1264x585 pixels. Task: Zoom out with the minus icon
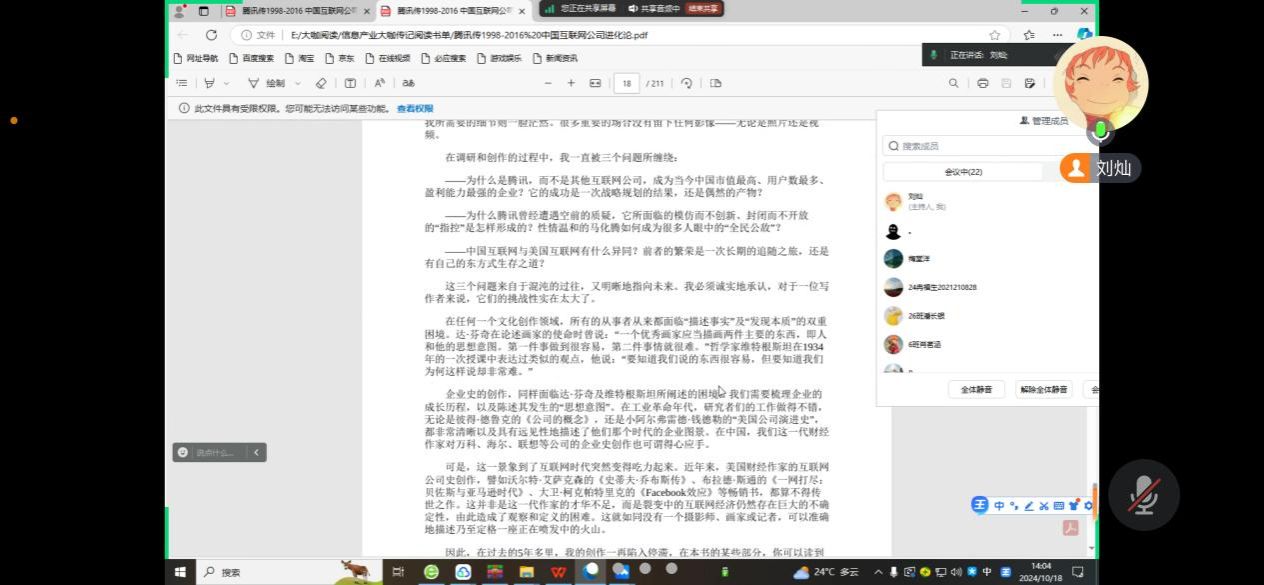click(547, 83)
